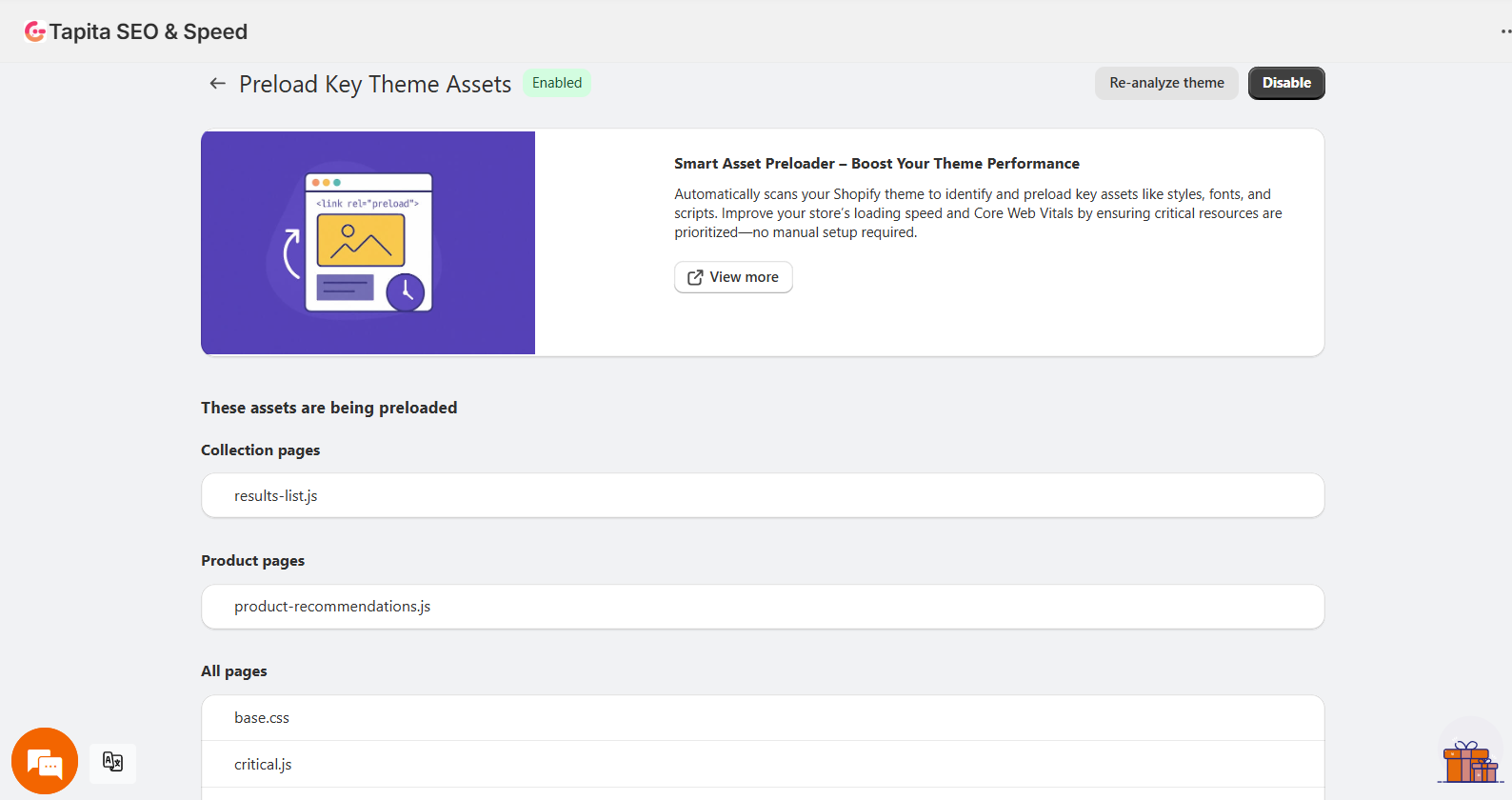Image resolution: width=1512 pixels, height=800 pixels.
Task: Select the critical.js asset row
Action: (x=763, y=764)
